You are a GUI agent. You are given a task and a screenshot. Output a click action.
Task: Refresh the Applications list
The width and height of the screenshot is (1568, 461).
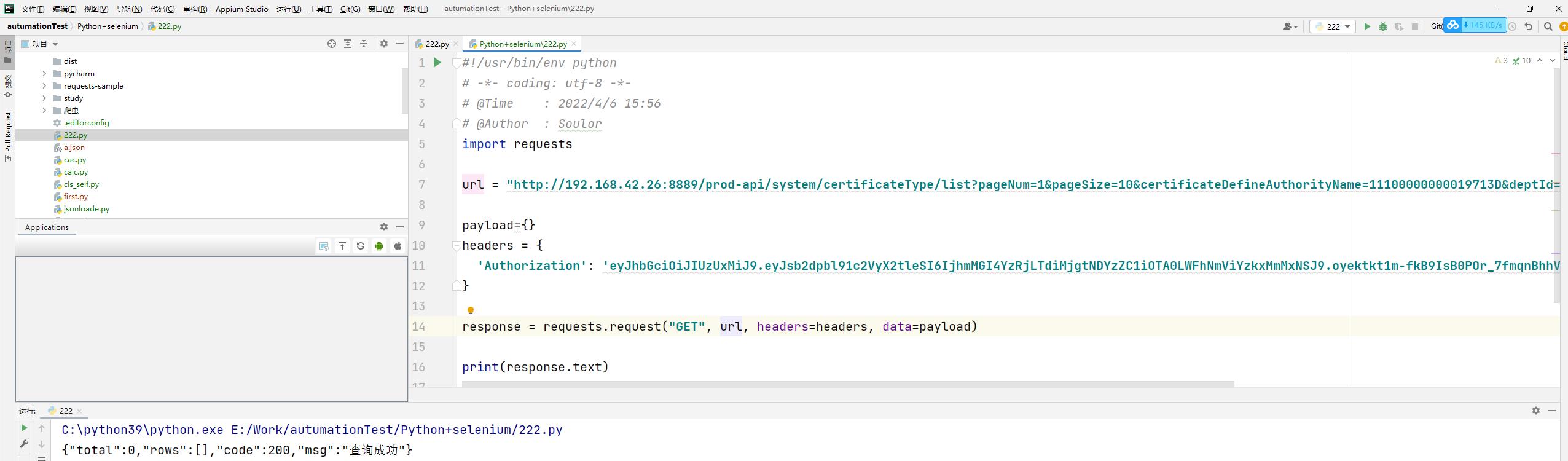coord(361,246)
